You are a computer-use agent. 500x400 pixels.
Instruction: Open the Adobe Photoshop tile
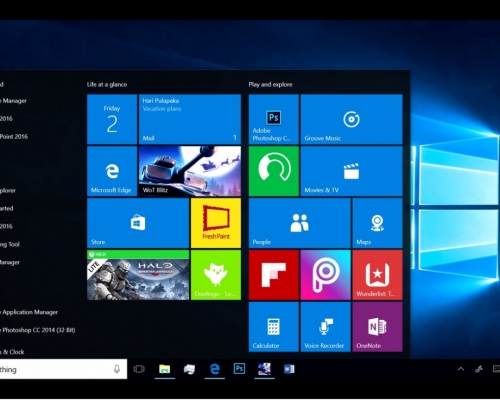coord(274,119)
